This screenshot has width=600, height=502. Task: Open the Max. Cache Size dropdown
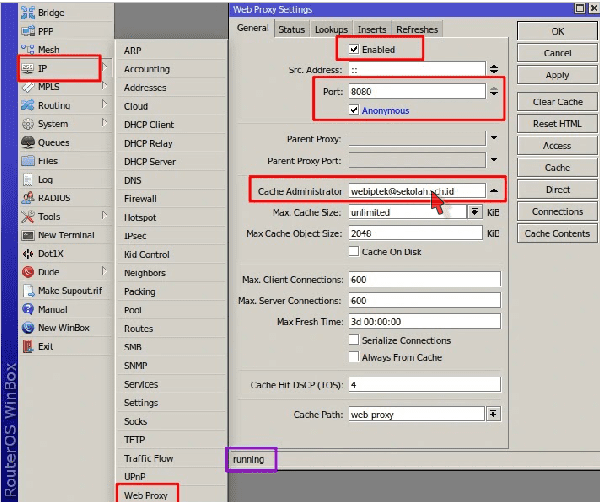click(x=475, y=213)
